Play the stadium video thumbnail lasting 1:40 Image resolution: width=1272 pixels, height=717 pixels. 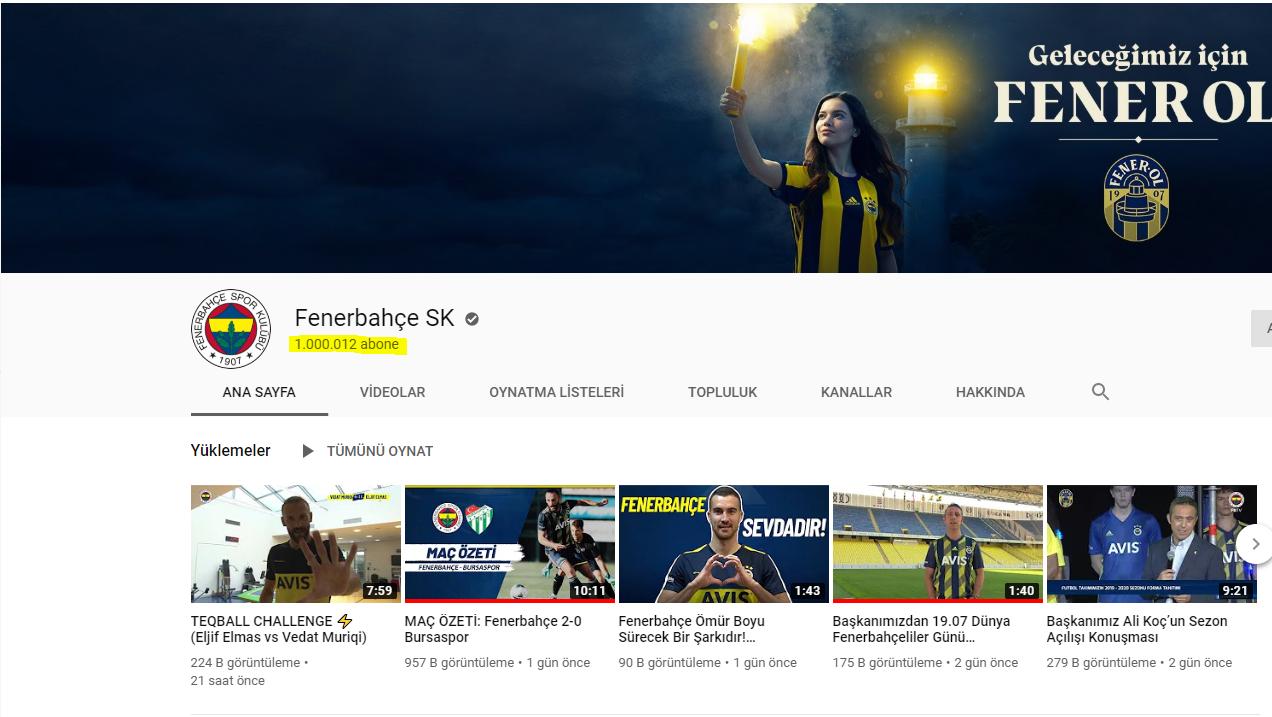pyautogui.click(x=938, y=544)
